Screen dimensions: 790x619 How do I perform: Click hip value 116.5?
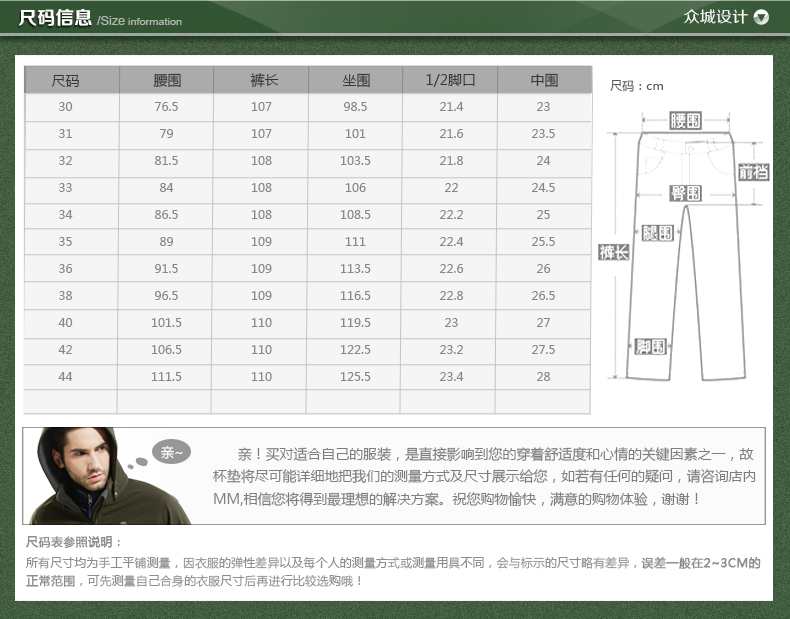[355, 296]
